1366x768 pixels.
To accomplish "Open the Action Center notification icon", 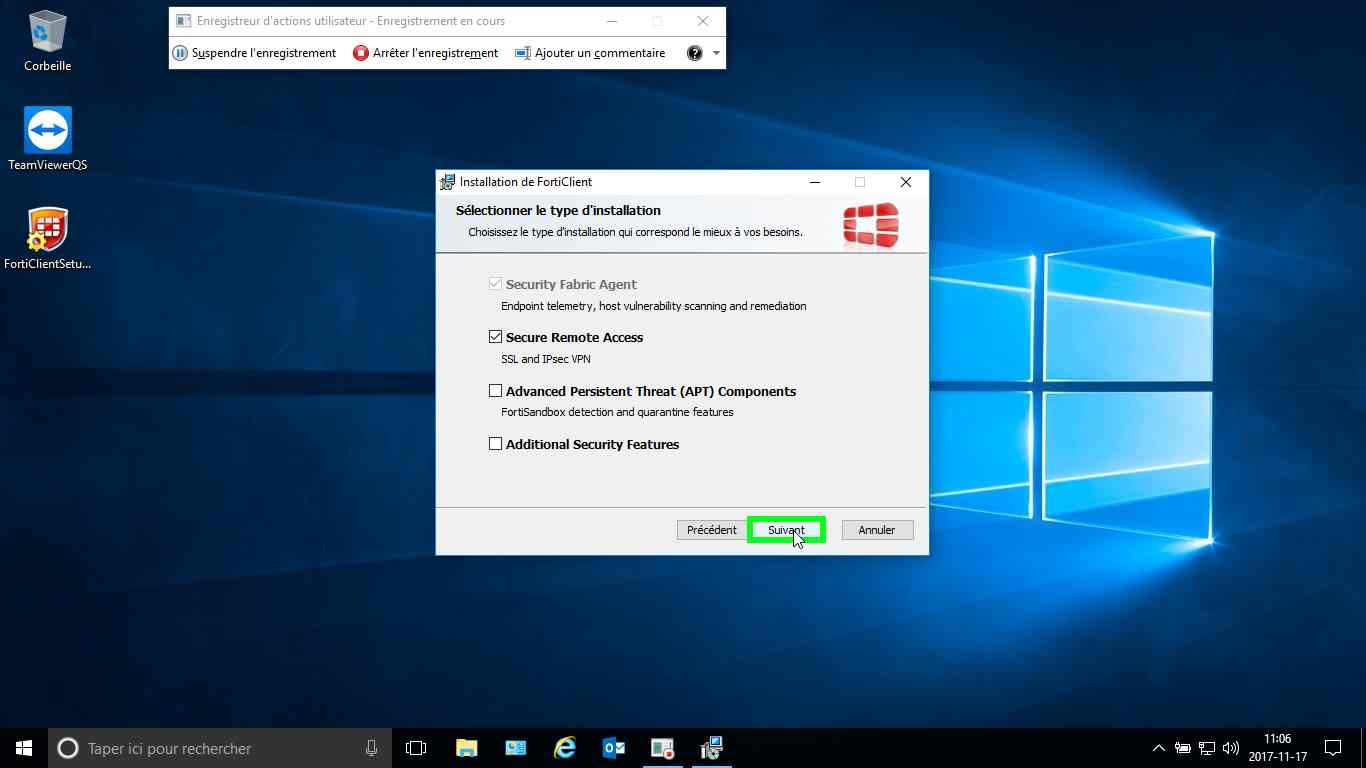I will [x=1333, y=748].
